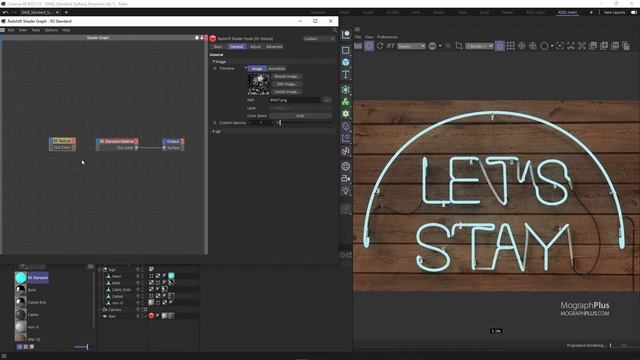Click the RS Standard cyan material swatch

pos(21,278)
